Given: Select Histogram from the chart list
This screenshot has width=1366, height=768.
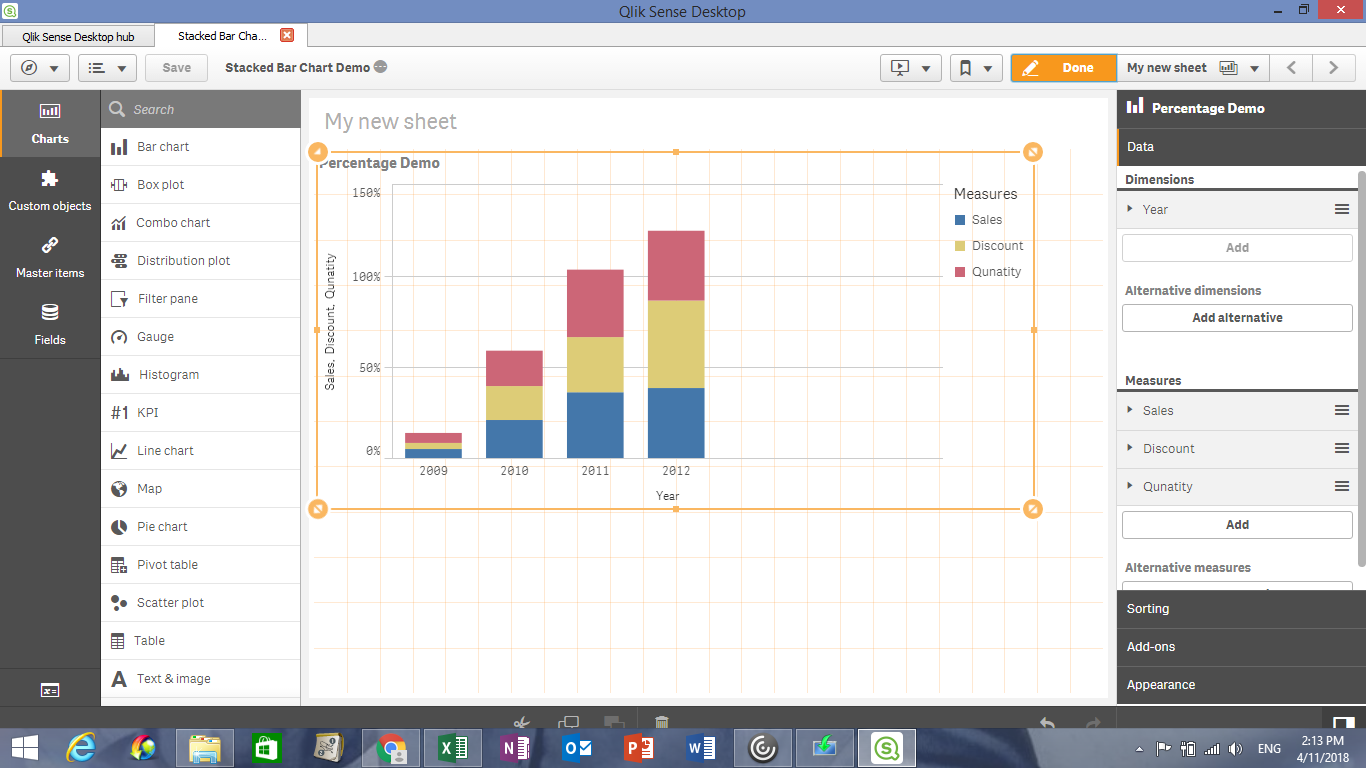Looking at the screenshot, I should (200, 375).
